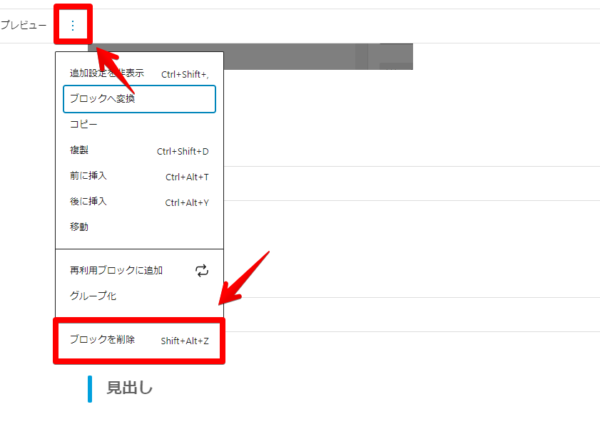Screen dimensions: 600x424
Task: Click ブロックを削除 to remove block
Action: [x=102, y=340]
